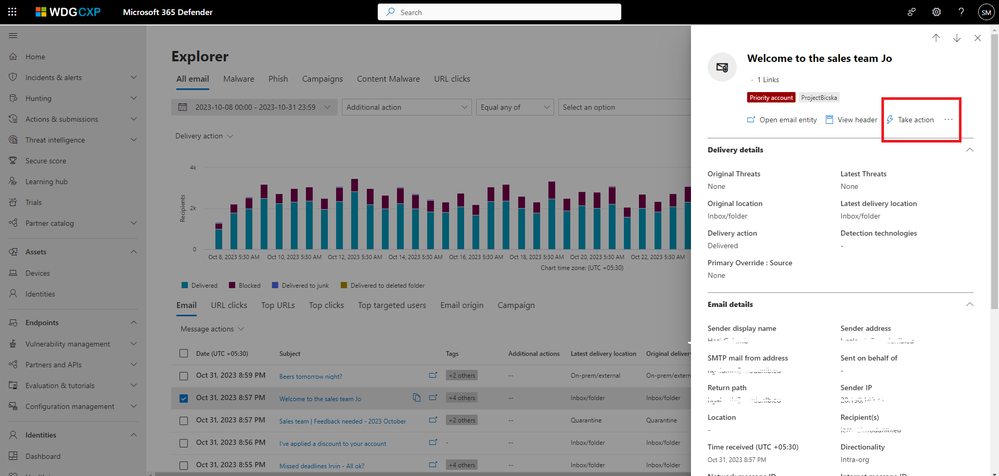
Task: Open the community icon in top bar
Action: point(912,12)
